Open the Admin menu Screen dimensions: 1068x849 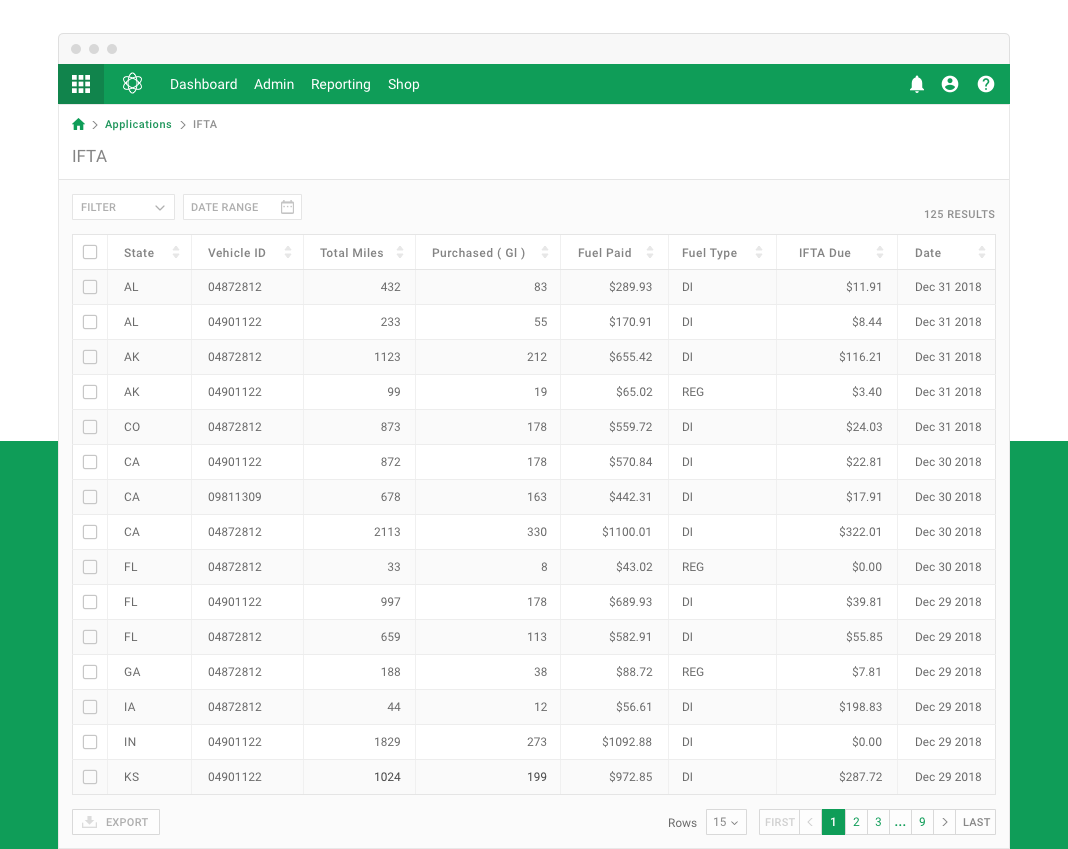(x=274, y=84)
